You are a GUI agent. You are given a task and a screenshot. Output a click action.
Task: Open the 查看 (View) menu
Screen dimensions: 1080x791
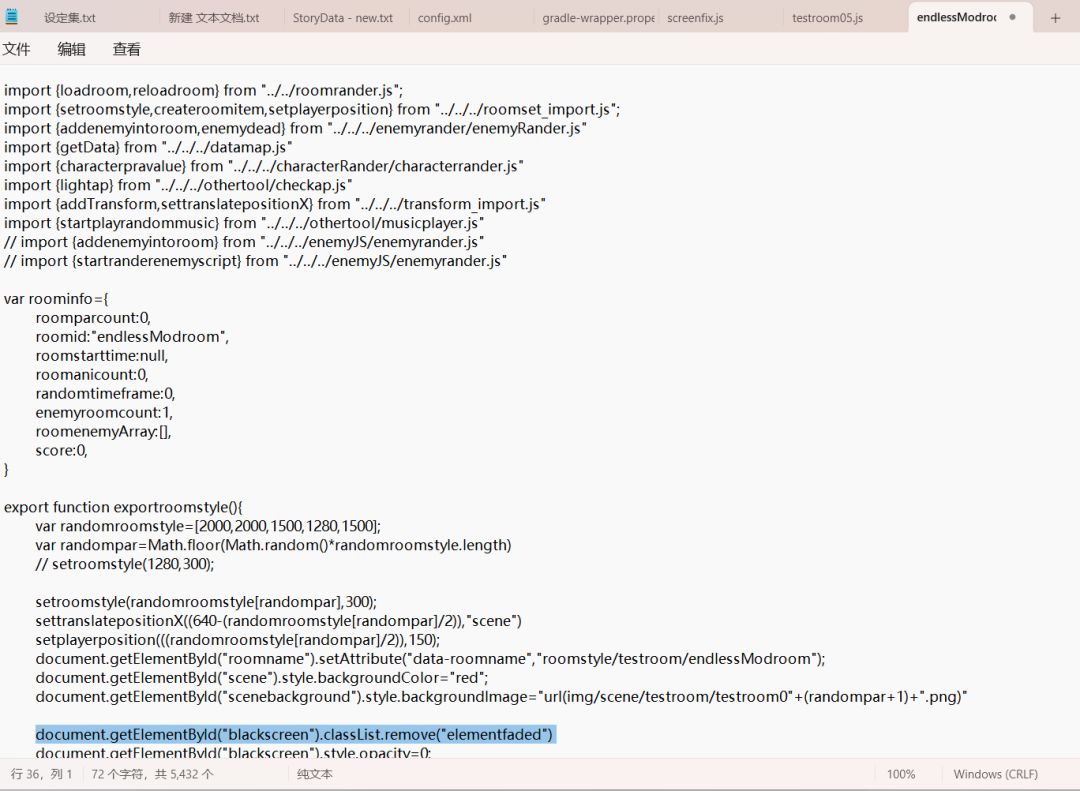pyautogui.click(x=127, y=49)
